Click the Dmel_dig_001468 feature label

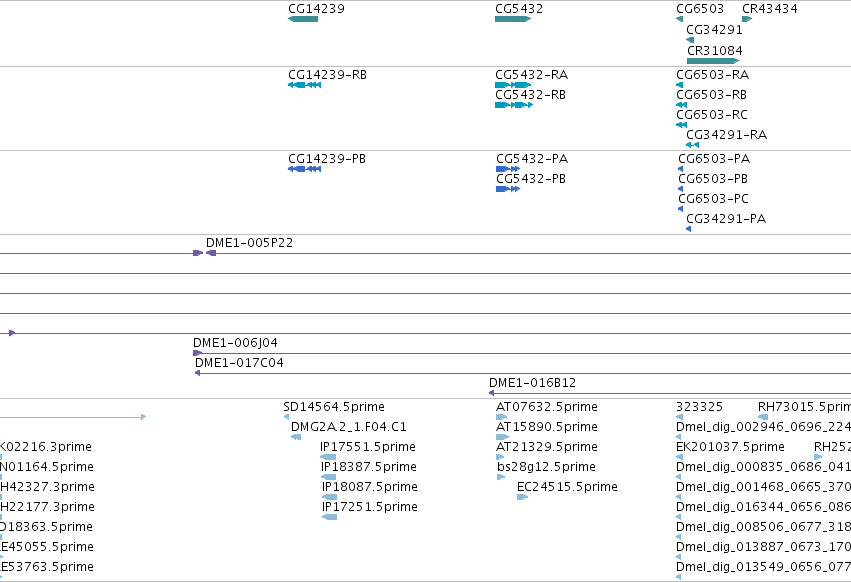763,486
